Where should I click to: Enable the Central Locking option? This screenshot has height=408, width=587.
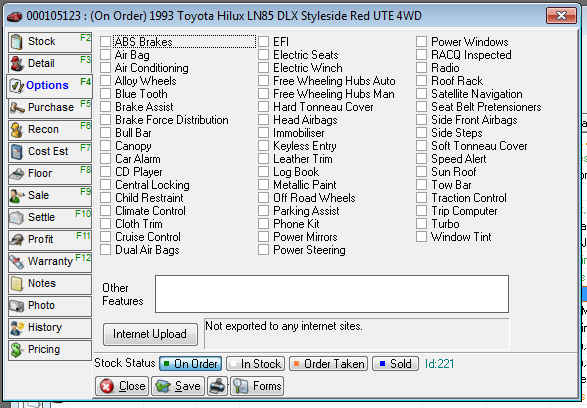coord(106,185)
